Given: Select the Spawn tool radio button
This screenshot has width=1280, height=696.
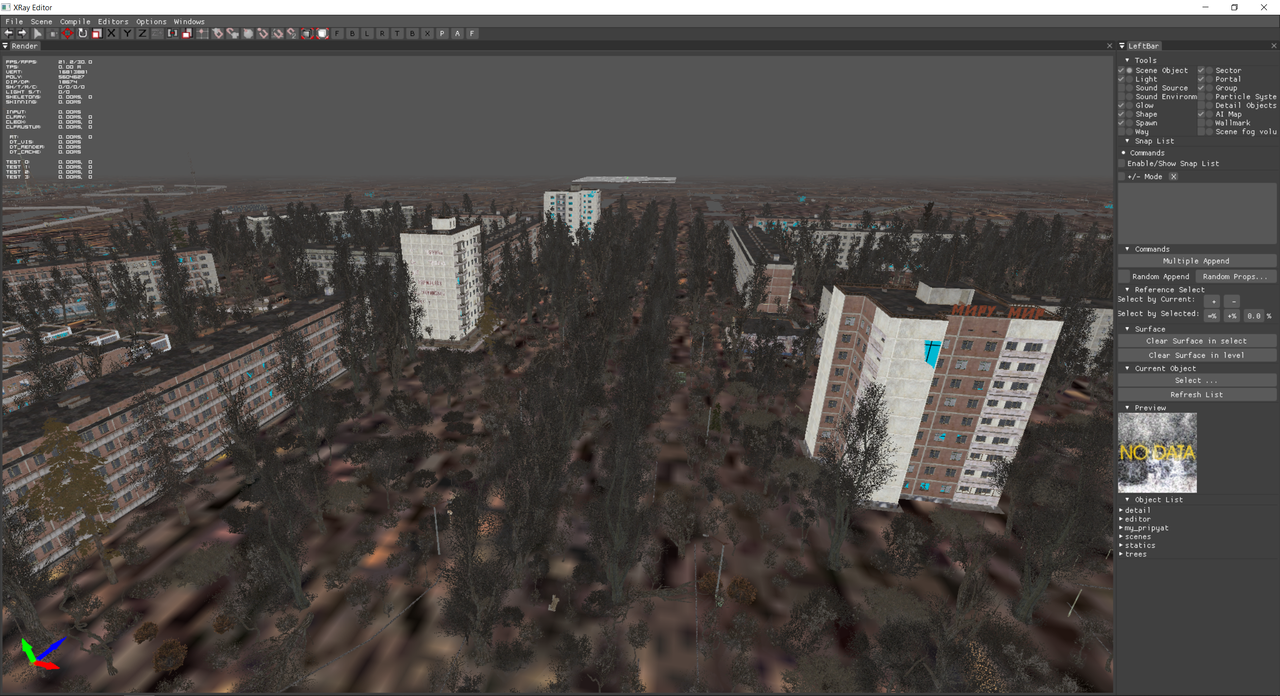Looking at the screenshot, I should click(x=1130, y=123).
